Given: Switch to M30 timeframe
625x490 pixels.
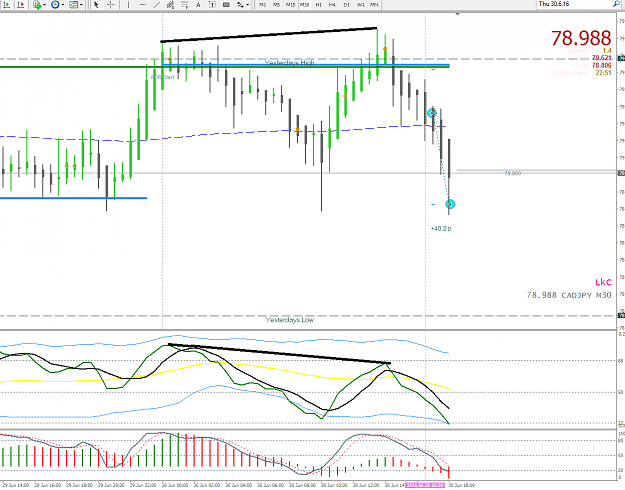Looking at the screenshot, I should [305, 5].
